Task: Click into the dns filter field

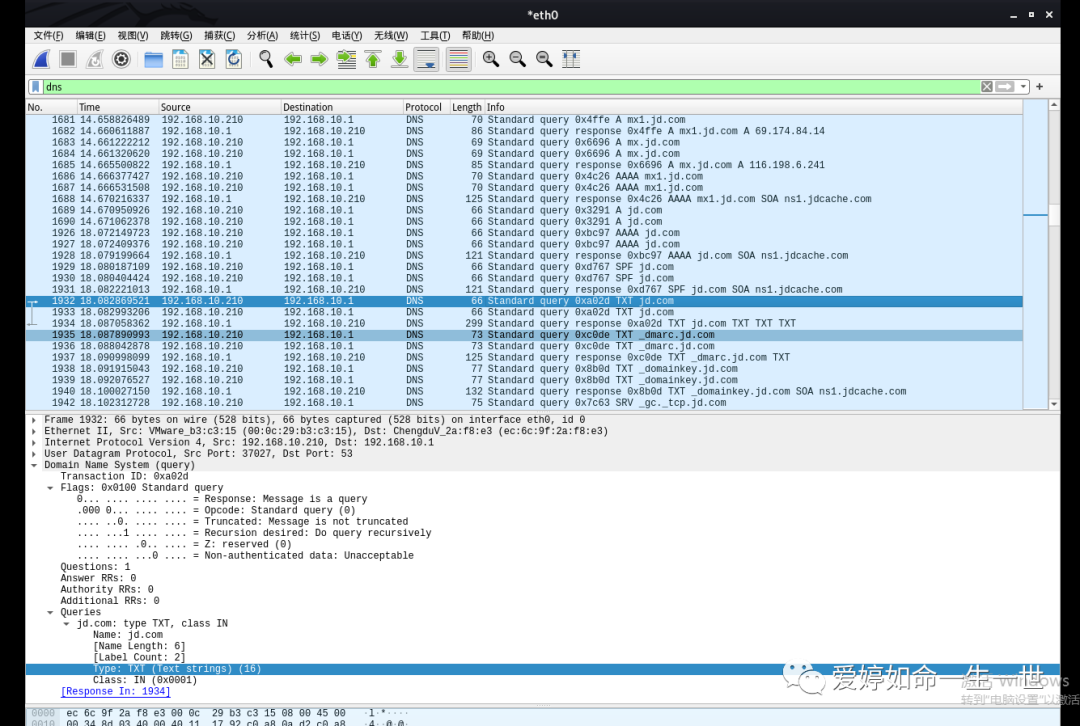Action: pos(510,87)
